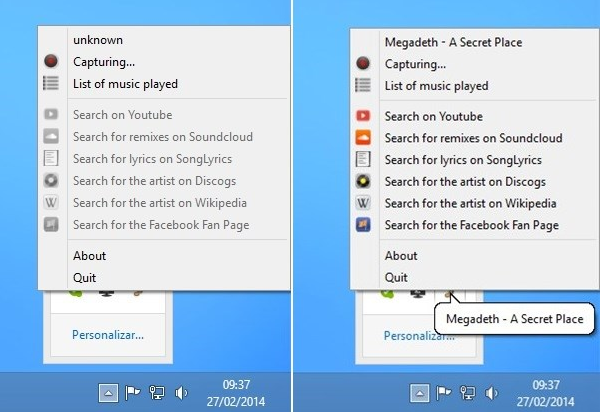Expand hidden tray icons arrow below the Megadeth menu
Image resolution: width=600 pixels, height=412 pixels.
(420, 393)
